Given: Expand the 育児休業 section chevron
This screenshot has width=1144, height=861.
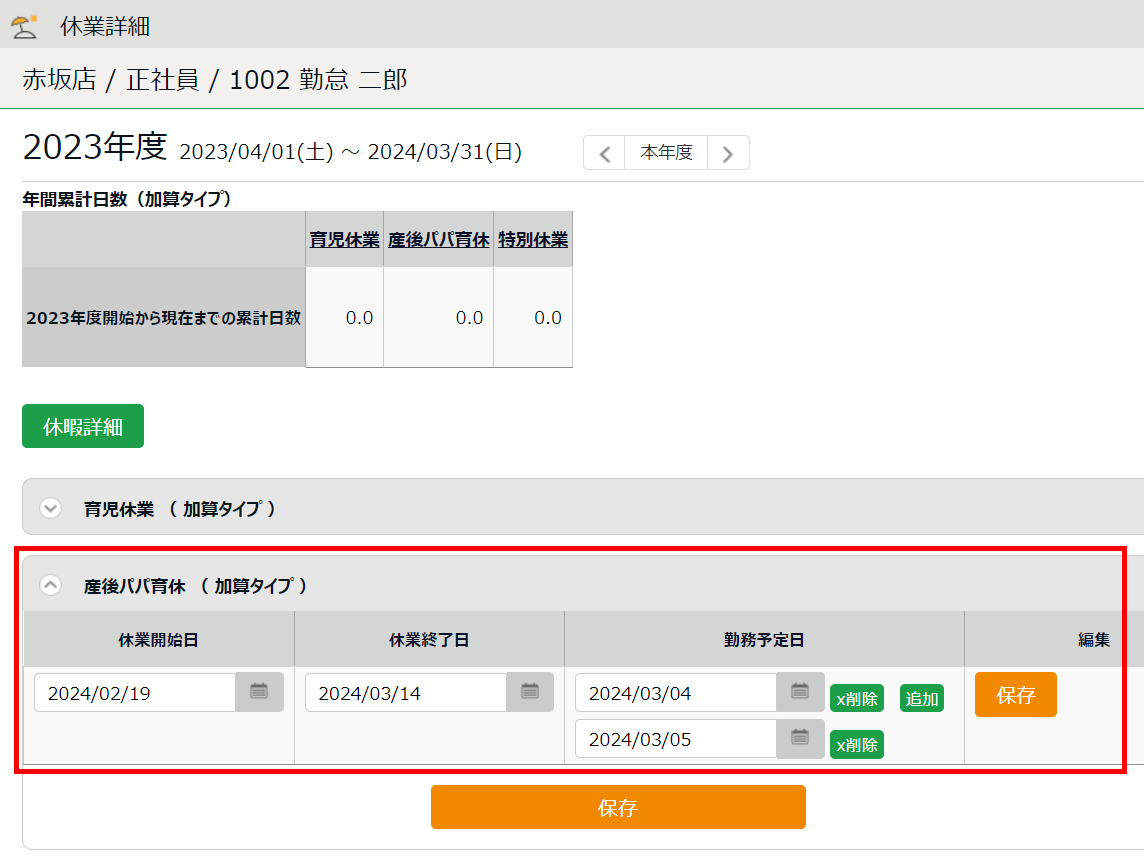Looking at the screenshot, I should click(50, 508).
